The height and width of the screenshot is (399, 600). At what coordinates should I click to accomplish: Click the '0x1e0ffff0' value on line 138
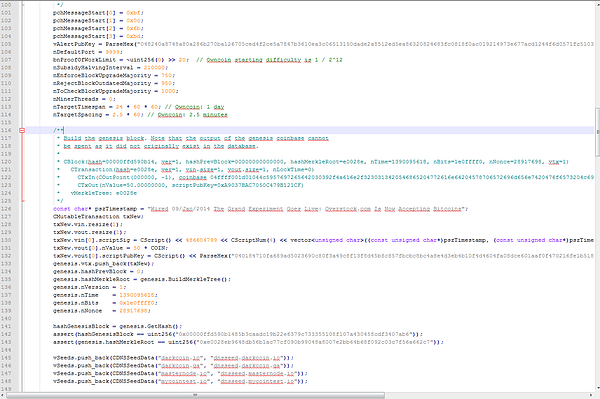[137, 303]
